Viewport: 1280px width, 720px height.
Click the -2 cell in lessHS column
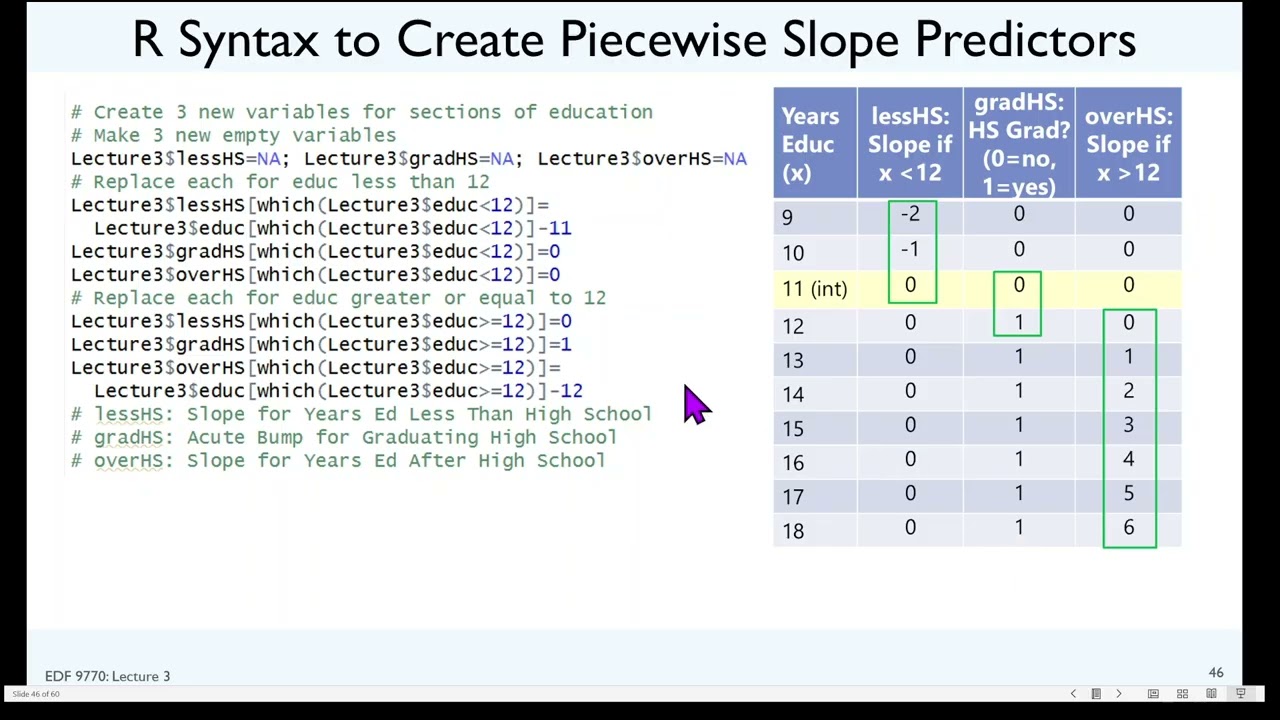pos(910,214)
